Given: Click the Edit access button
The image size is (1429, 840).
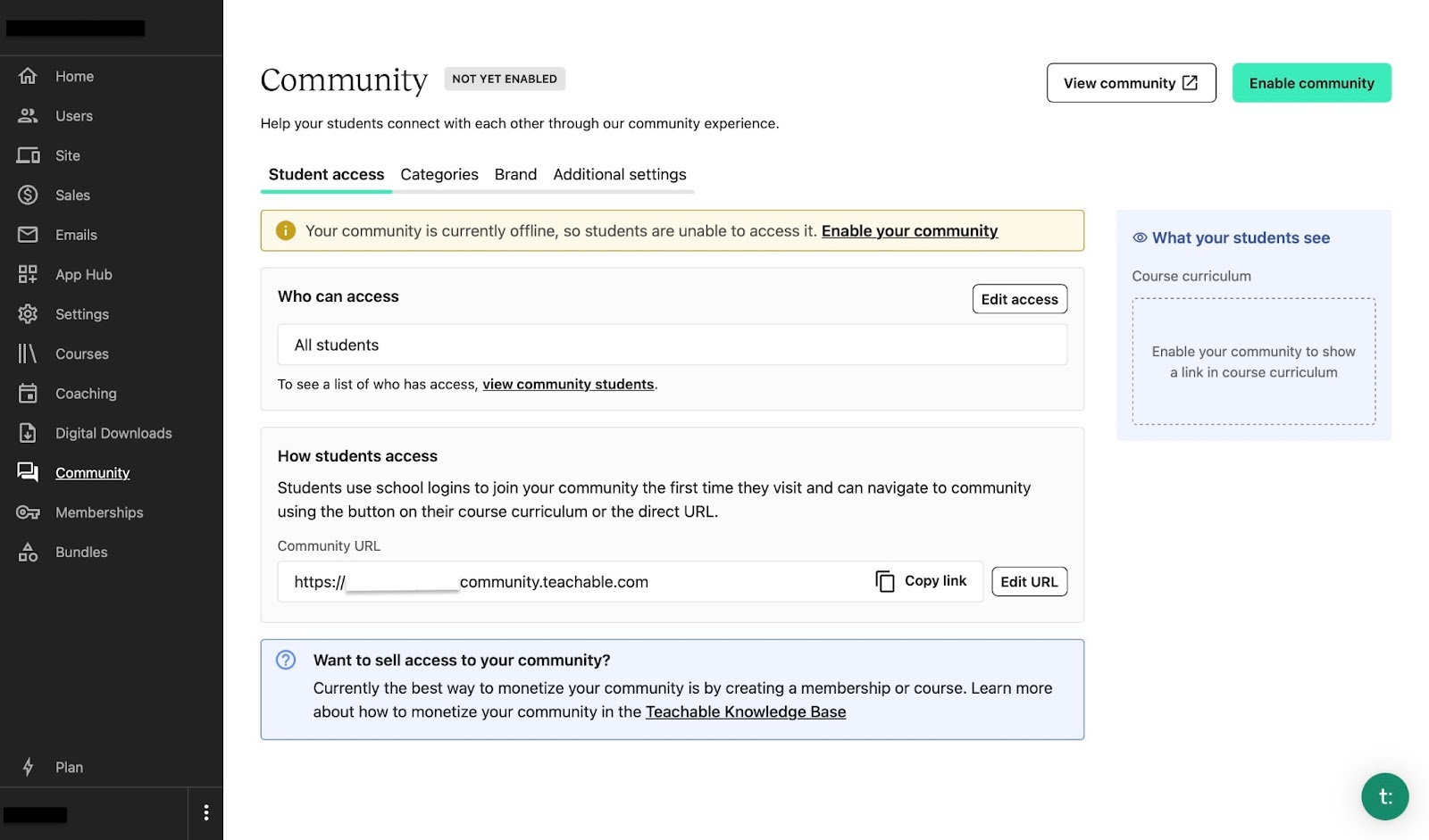Looking at the screenshot, I should (x=1019, y=299).
